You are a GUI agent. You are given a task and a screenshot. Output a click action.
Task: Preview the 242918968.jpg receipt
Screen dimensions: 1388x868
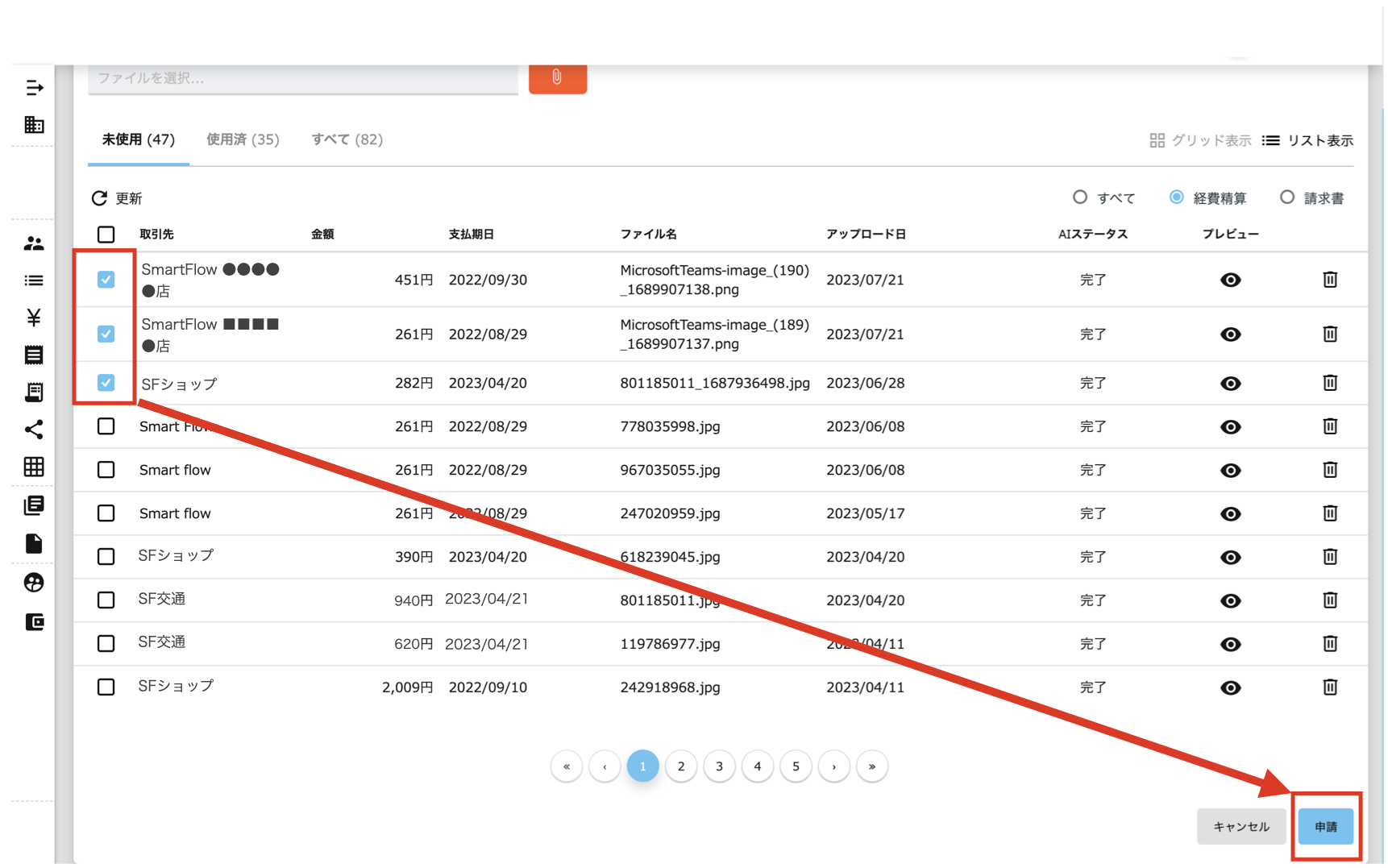click(x=1230, y=688)
